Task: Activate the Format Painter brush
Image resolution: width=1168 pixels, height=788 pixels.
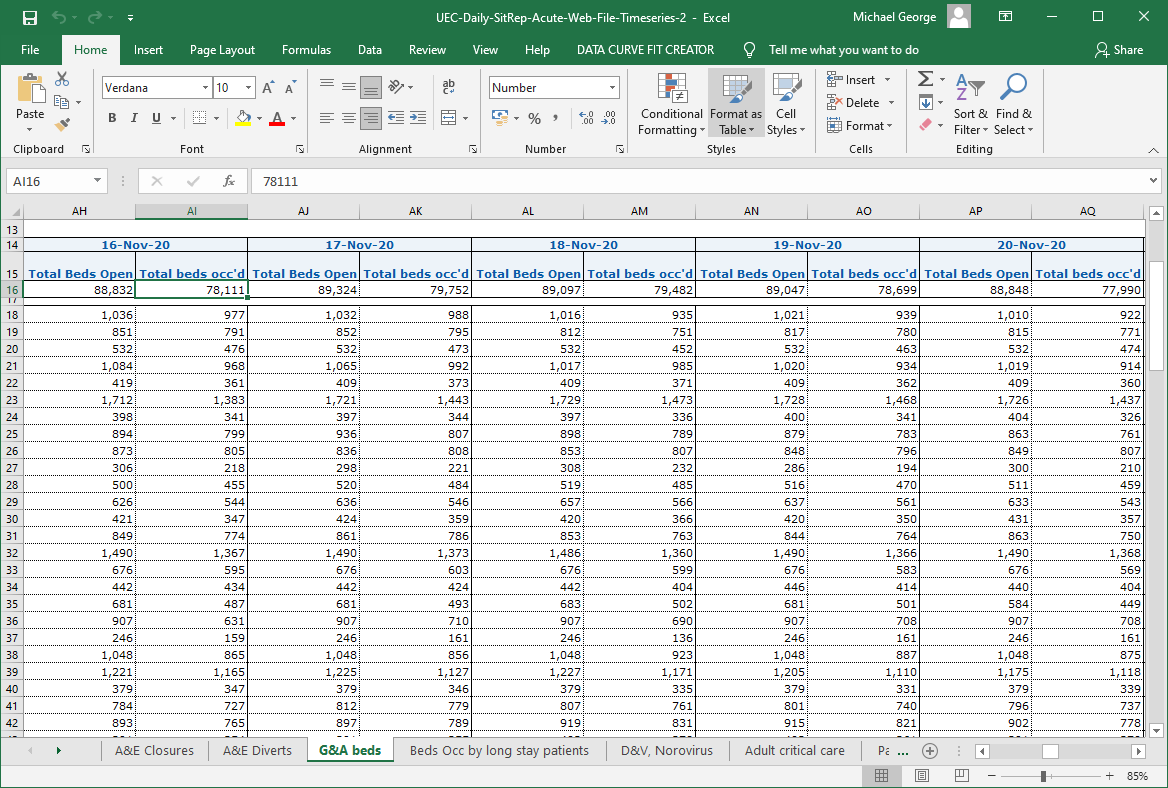Action: point(63,124)
